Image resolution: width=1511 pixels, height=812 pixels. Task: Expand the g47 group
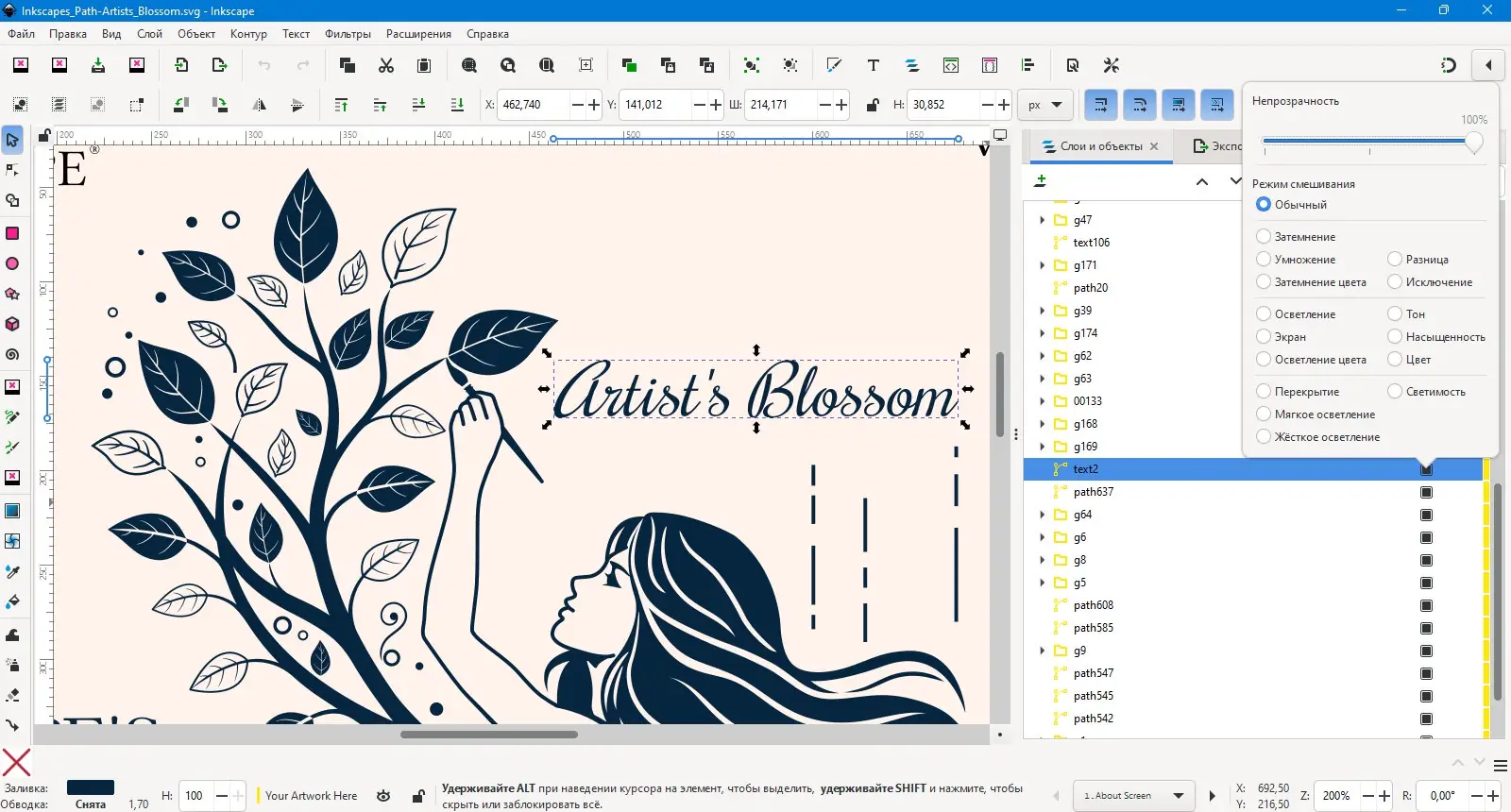point(1043,220)
